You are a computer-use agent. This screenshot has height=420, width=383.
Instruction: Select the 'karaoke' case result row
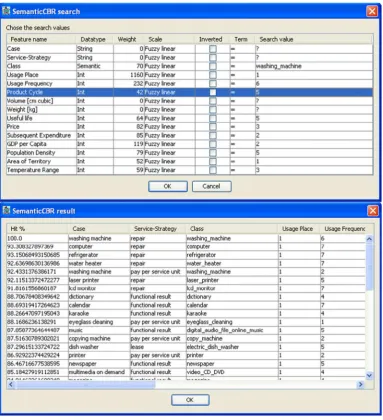186,313
